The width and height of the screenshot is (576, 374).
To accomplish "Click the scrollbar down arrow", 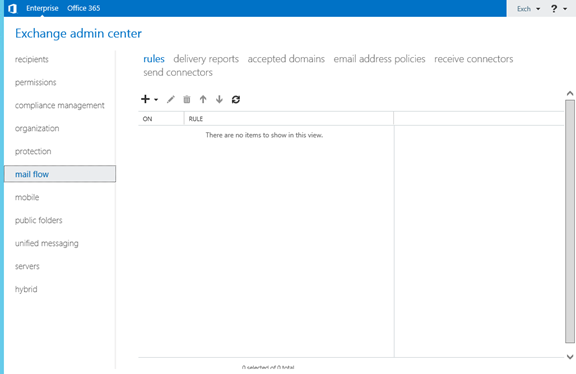I will click(570, 356).
